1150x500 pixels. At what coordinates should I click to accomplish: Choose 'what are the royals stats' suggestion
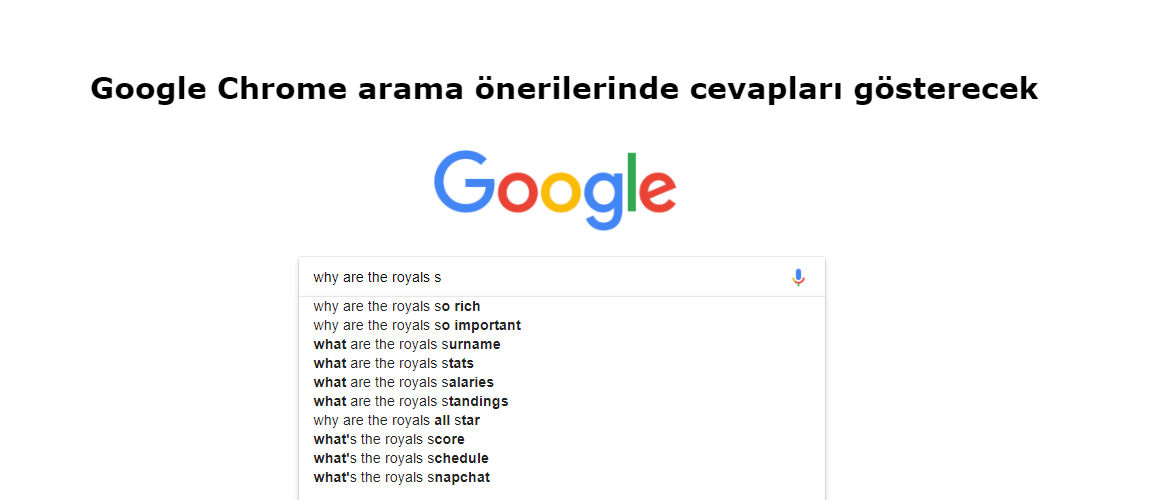tap(394, 364)
